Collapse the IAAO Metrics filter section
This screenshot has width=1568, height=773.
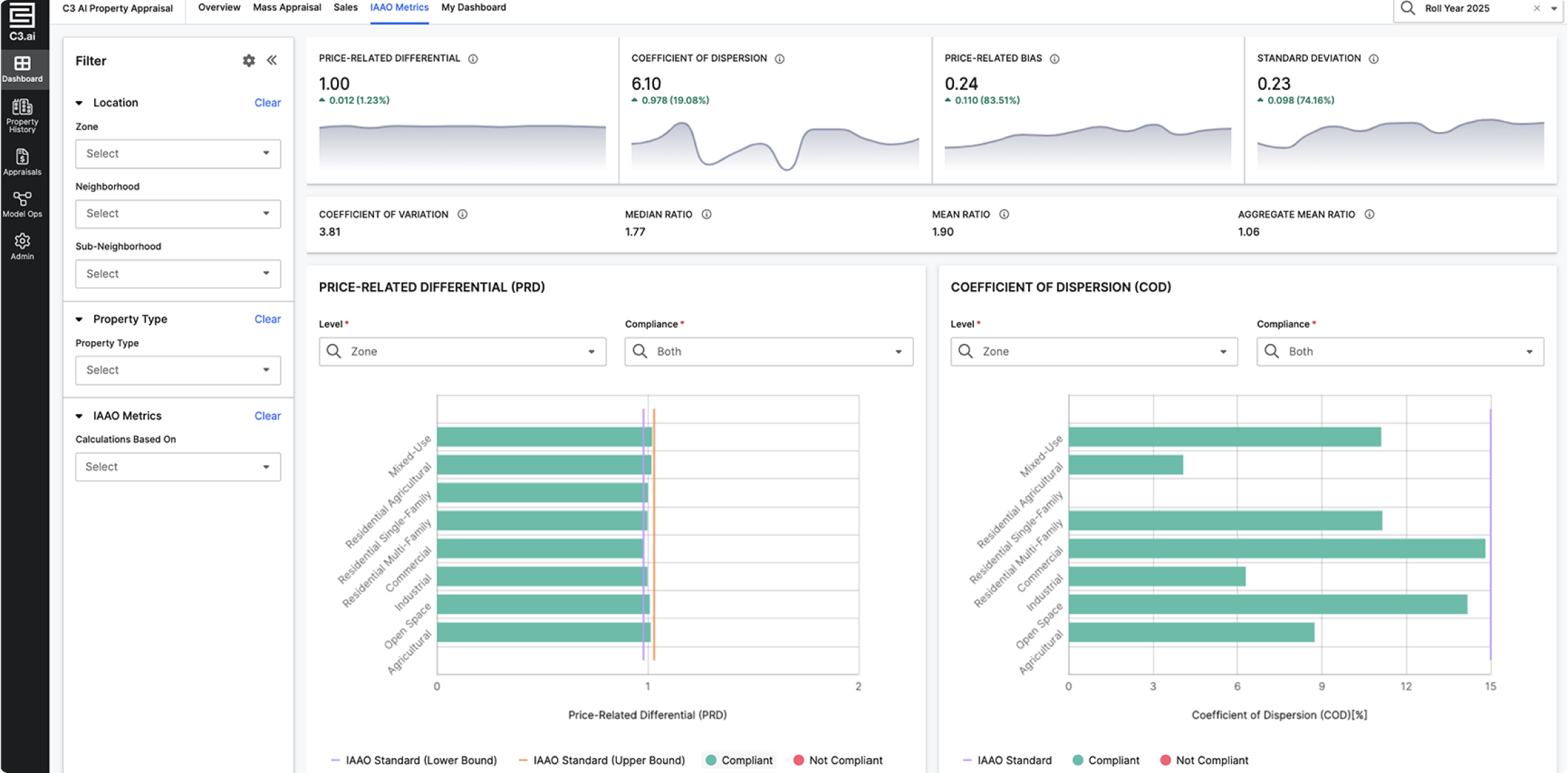[x=79, y=416]
